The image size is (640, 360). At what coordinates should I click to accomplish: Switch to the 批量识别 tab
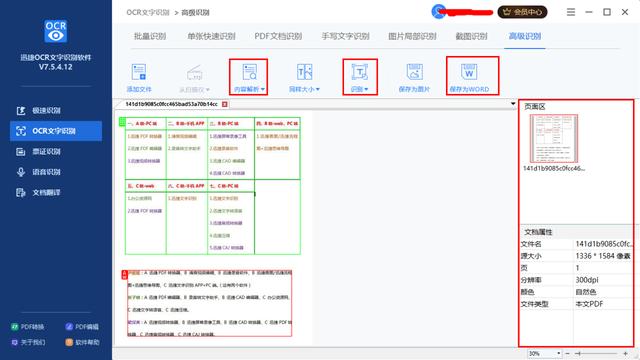click(x=150, y=36)
